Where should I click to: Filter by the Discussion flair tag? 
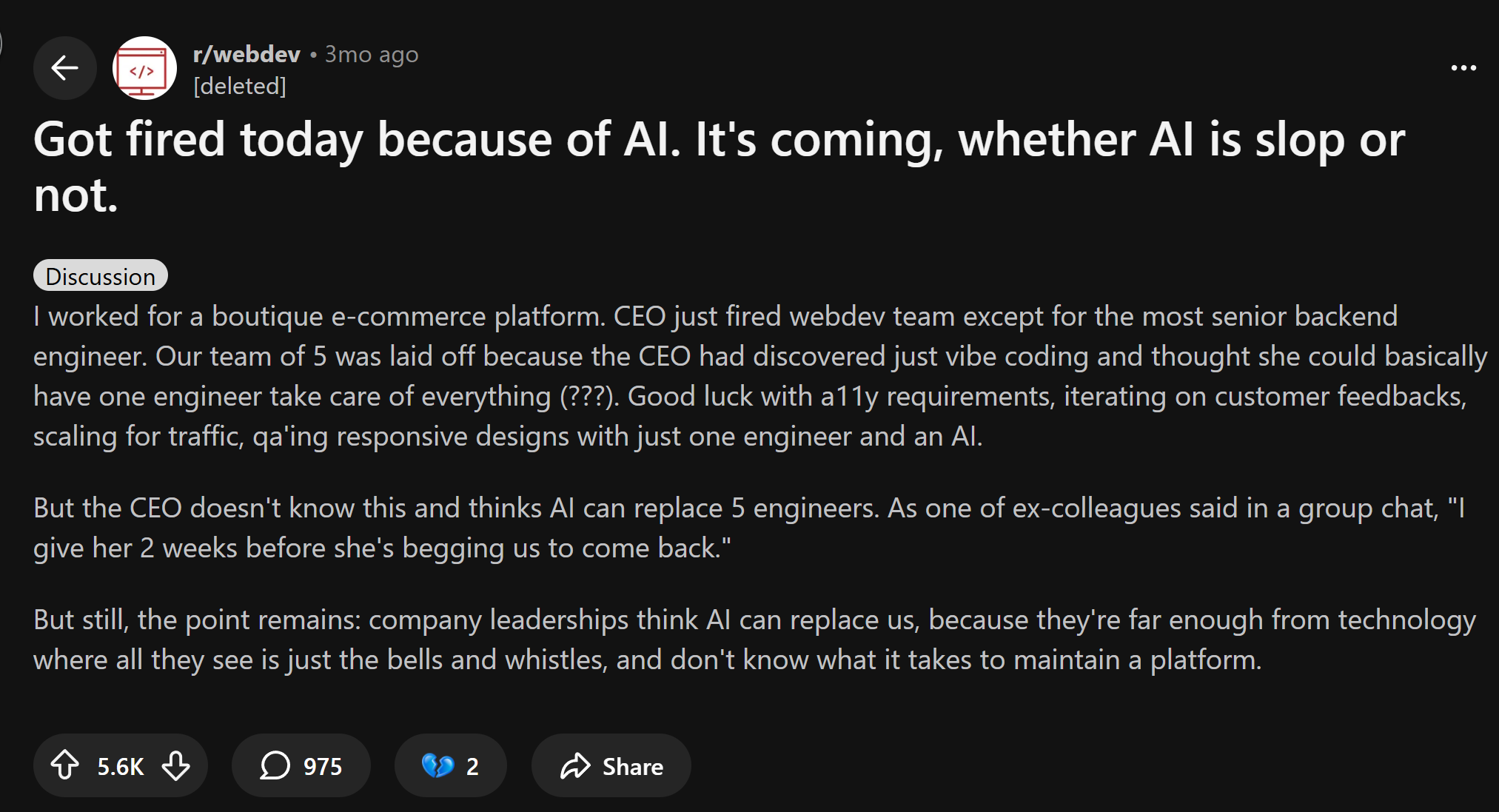tap(101, 276)
